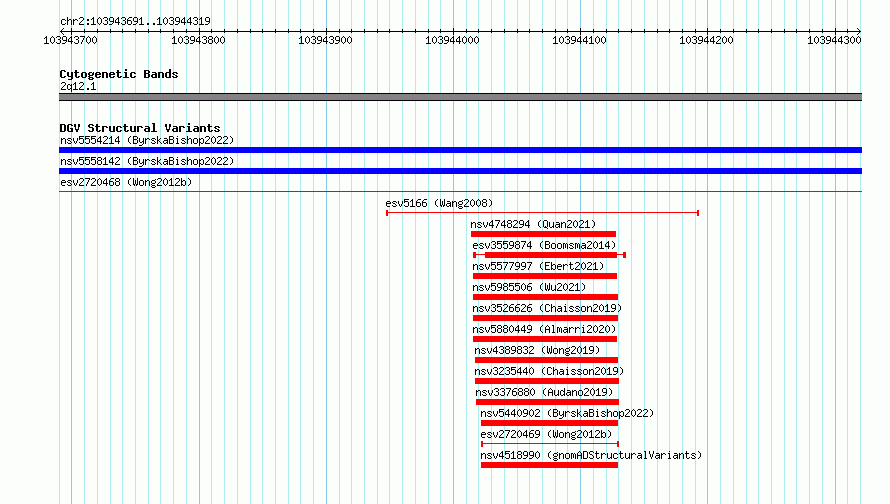890x504 pixels.
Task: Click the esv5166 red span line
Action: (x=543, y=213)
